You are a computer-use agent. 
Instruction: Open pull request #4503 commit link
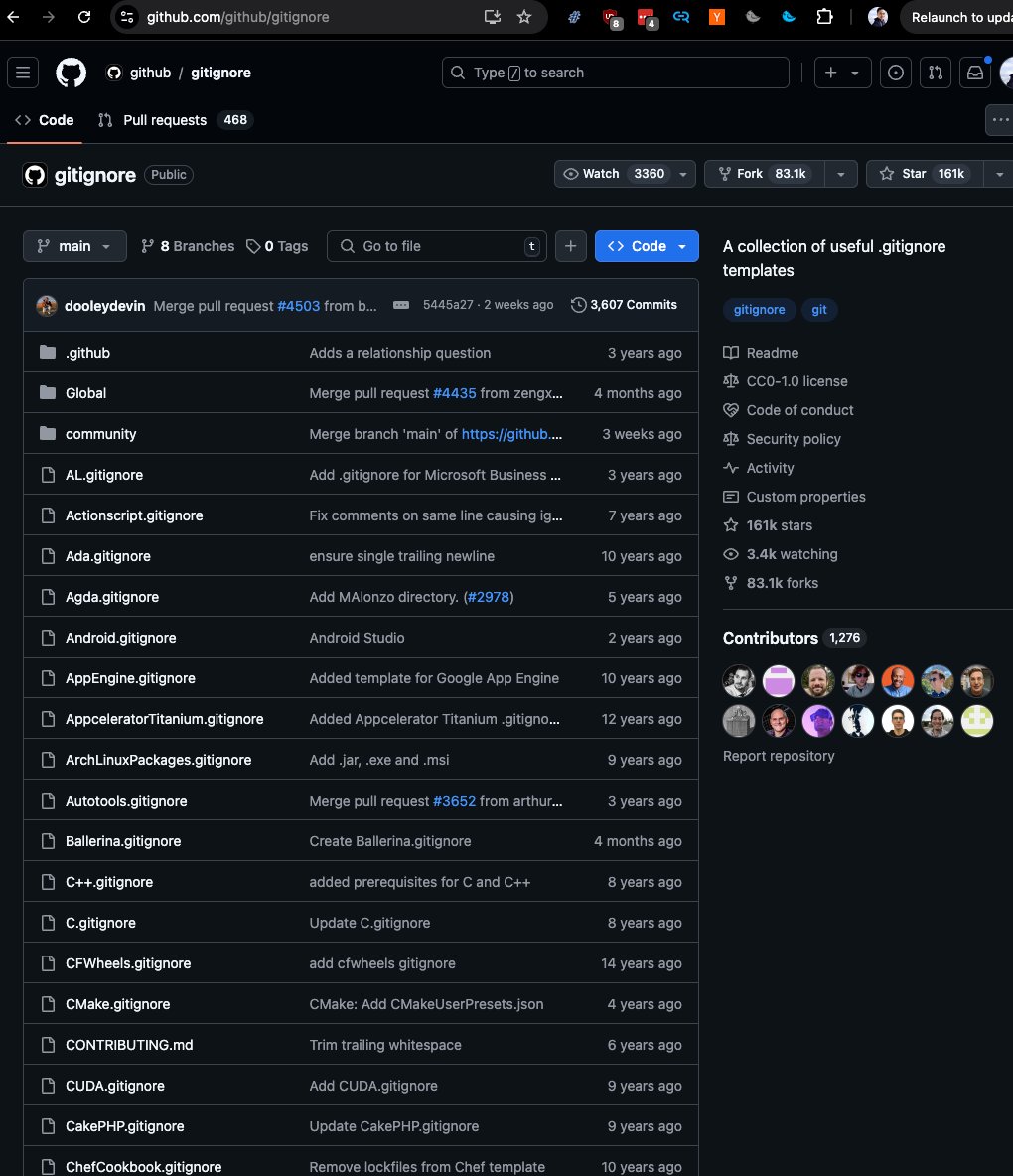298,306
